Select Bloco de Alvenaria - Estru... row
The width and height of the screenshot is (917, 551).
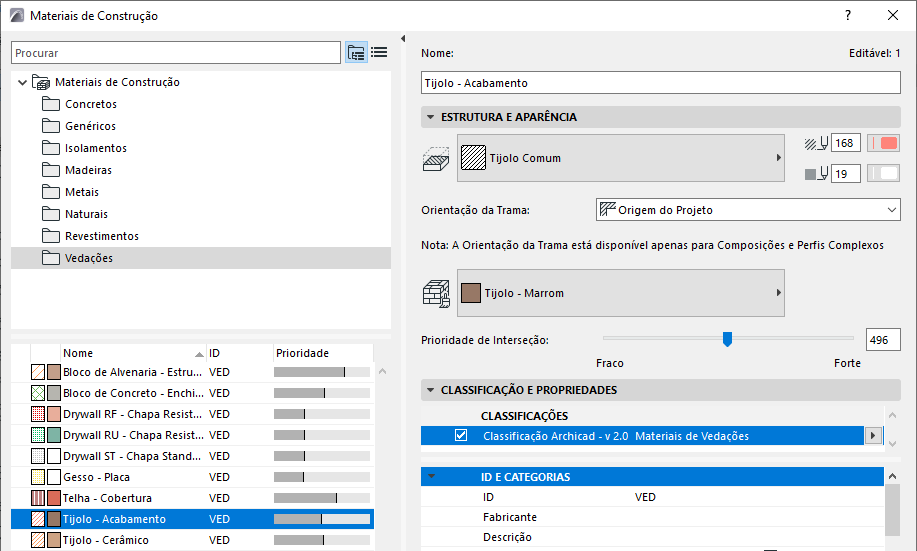pyautogui.click(x=192, y=372)
